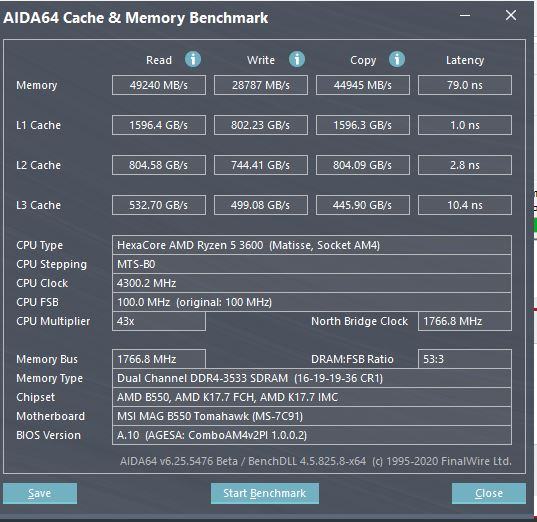537x522 pixels.
Task: Select Memory Latency value 79.0 ns
Action: (x=465, y=85)
